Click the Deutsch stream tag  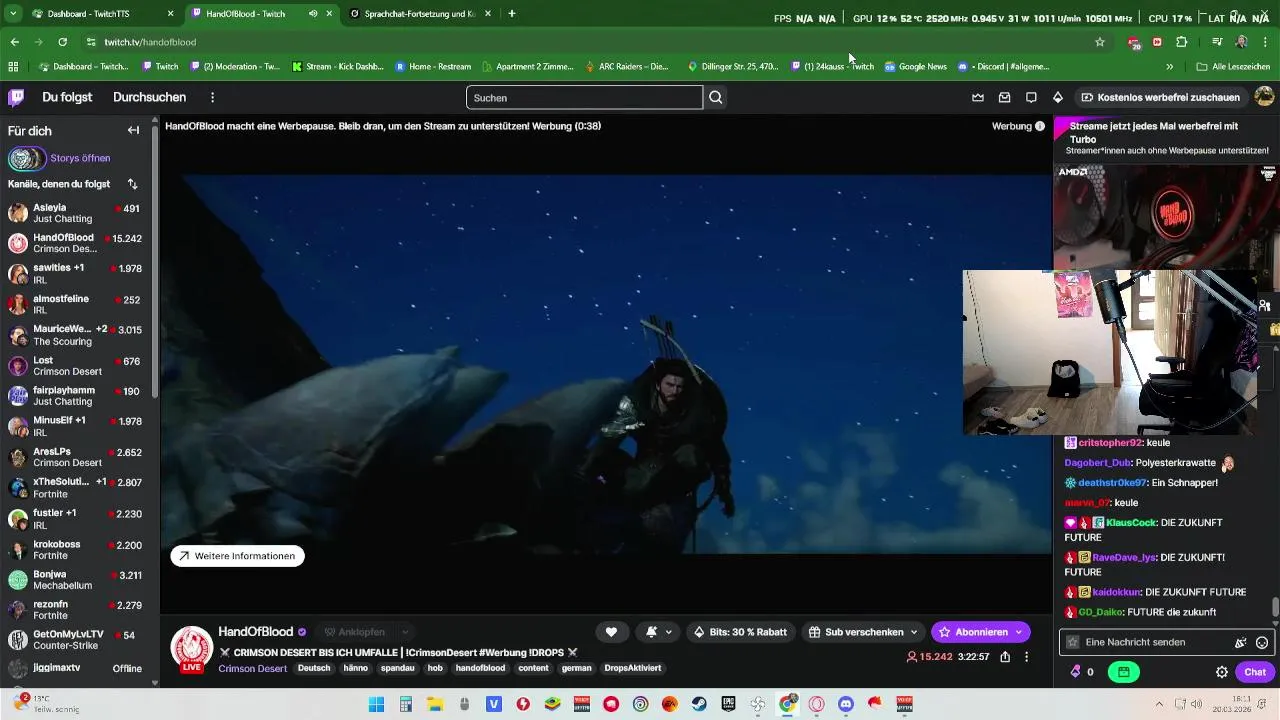(x=314, y=668)
